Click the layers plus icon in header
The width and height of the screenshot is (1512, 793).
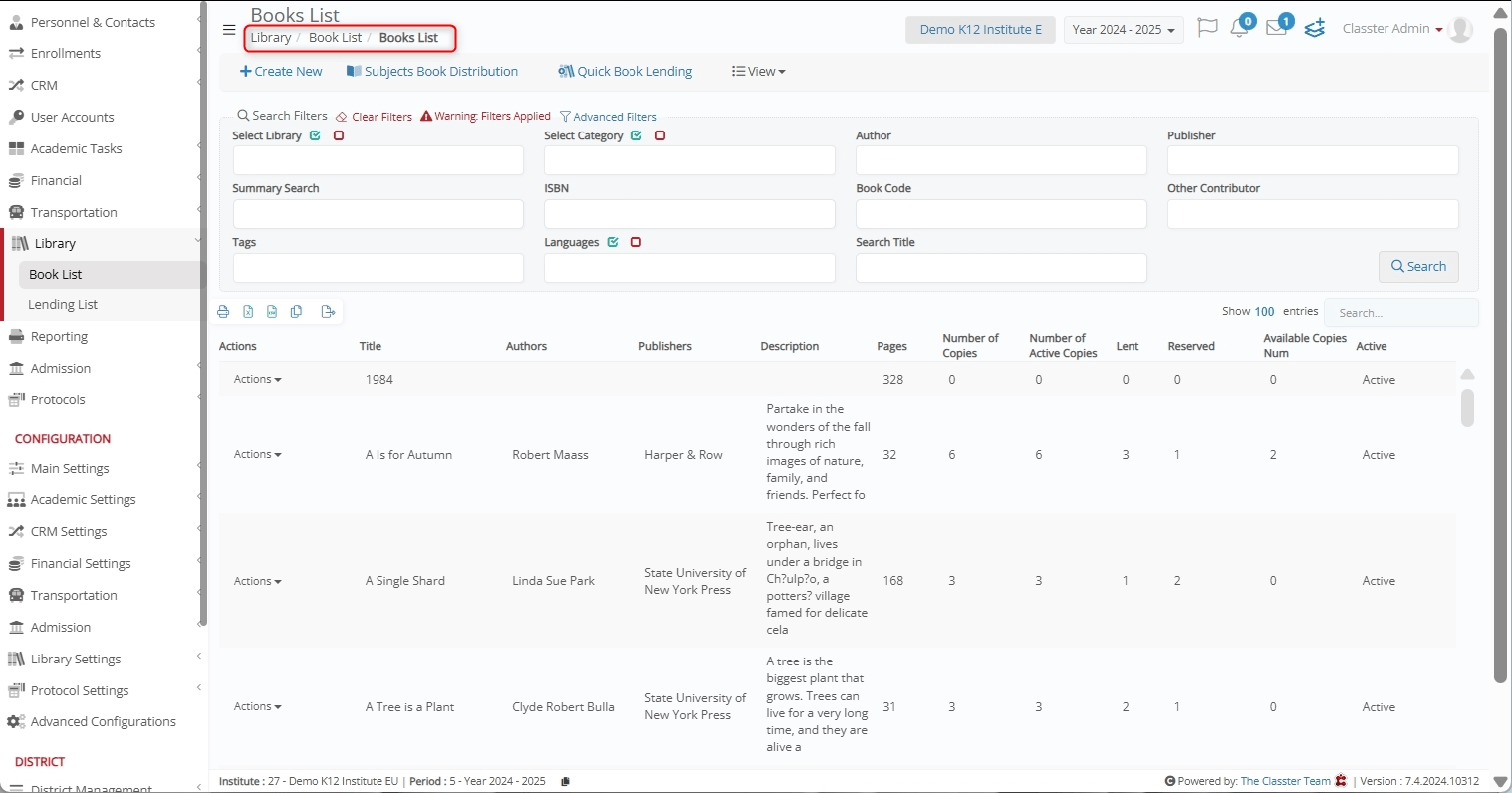1315,28
